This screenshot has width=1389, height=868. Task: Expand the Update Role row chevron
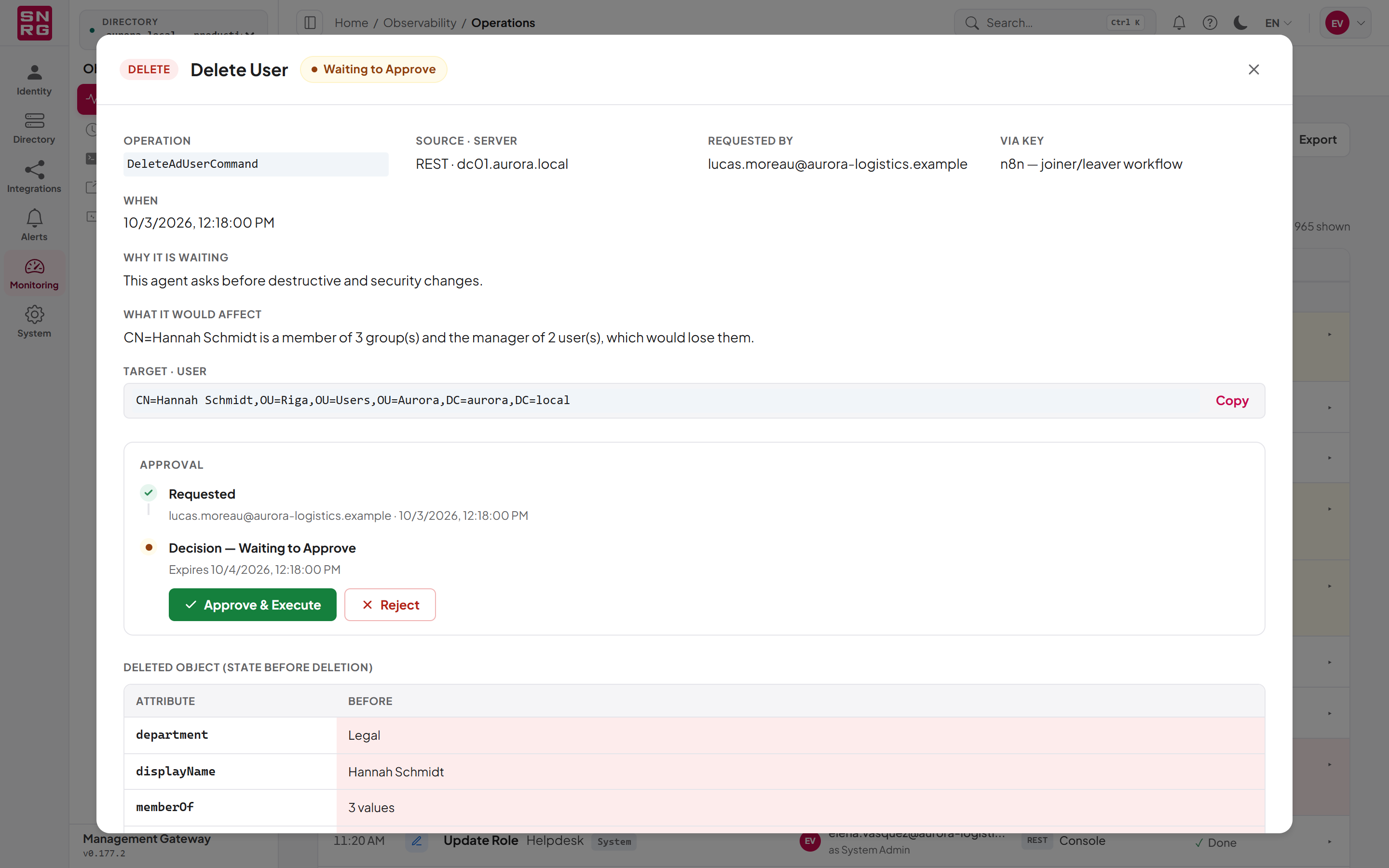(1329, 841)
